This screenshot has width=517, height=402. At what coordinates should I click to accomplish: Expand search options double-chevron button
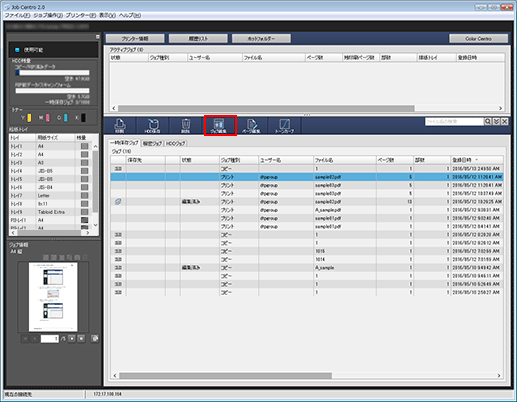click(x=496, y=122)
